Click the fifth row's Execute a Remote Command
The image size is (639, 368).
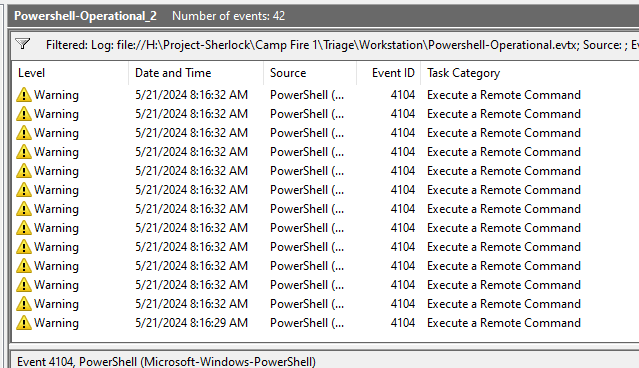[504, 171]
